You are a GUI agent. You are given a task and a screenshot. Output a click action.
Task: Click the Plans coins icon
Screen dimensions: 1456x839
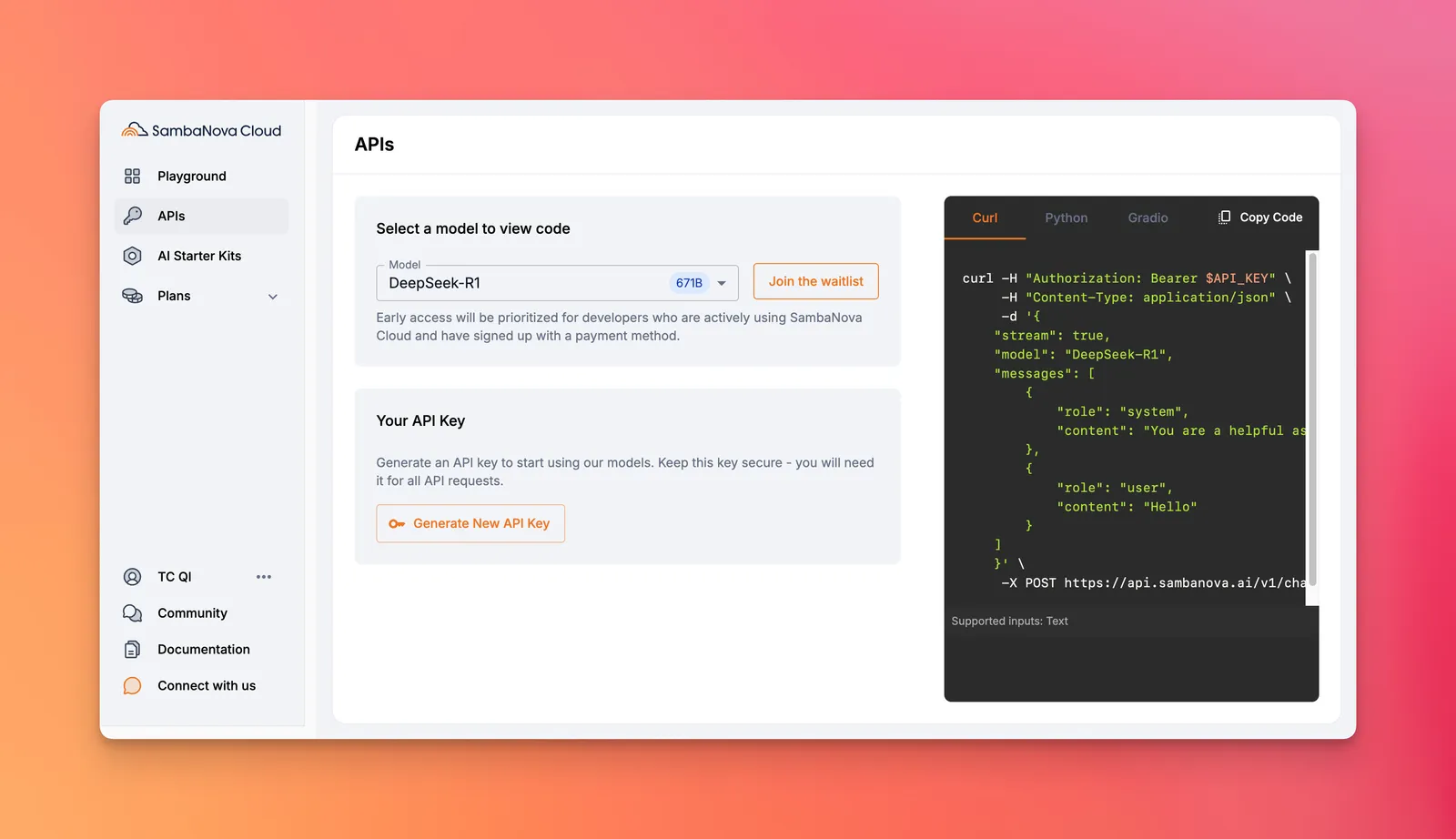132,296
